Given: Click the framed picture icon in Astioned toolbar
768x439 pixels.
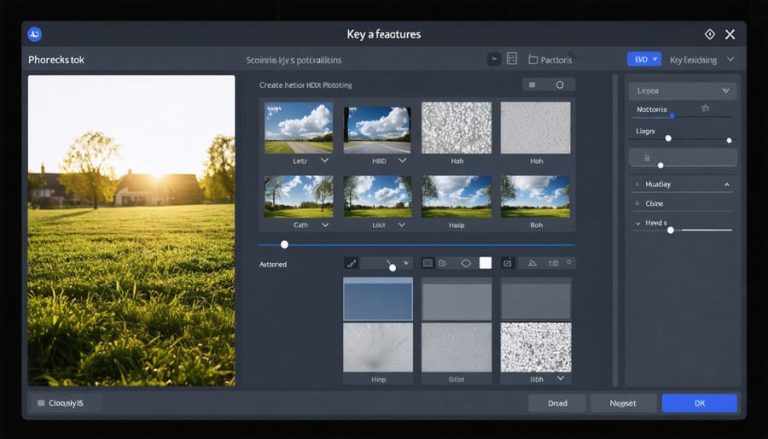Looking at the screenshot, I should coord(507,263).
